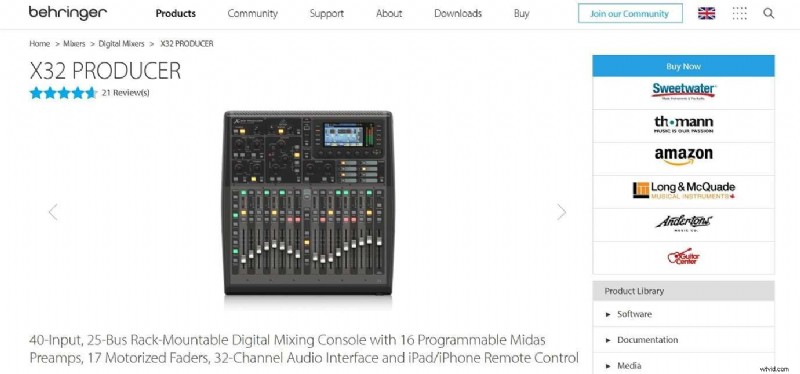
Task: Go to Mixers breadcrumb
Action: tap(74, 44)
